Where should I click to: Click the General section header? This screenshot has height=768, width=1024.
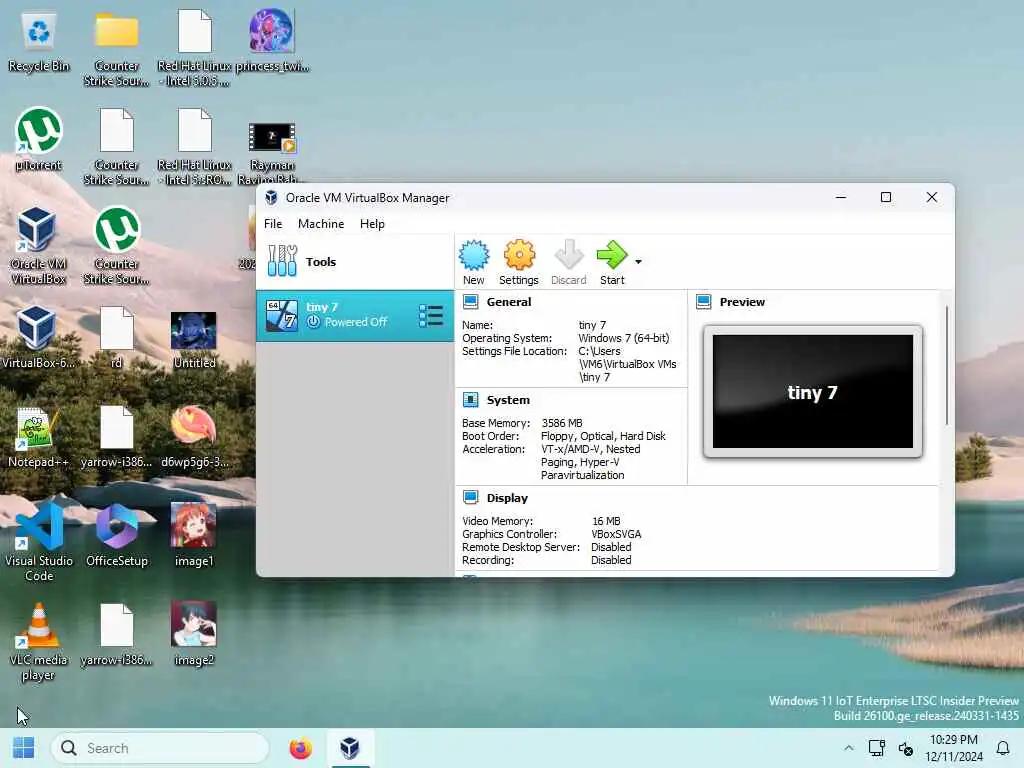[x=509, y=302]
